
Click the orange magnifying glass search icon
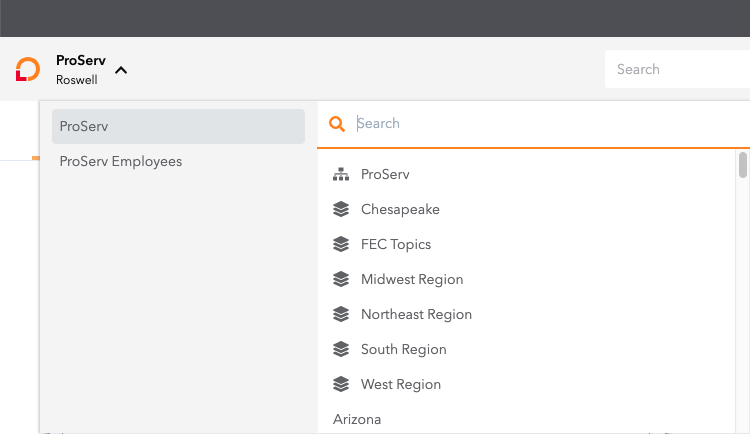[x=337, y=124]
